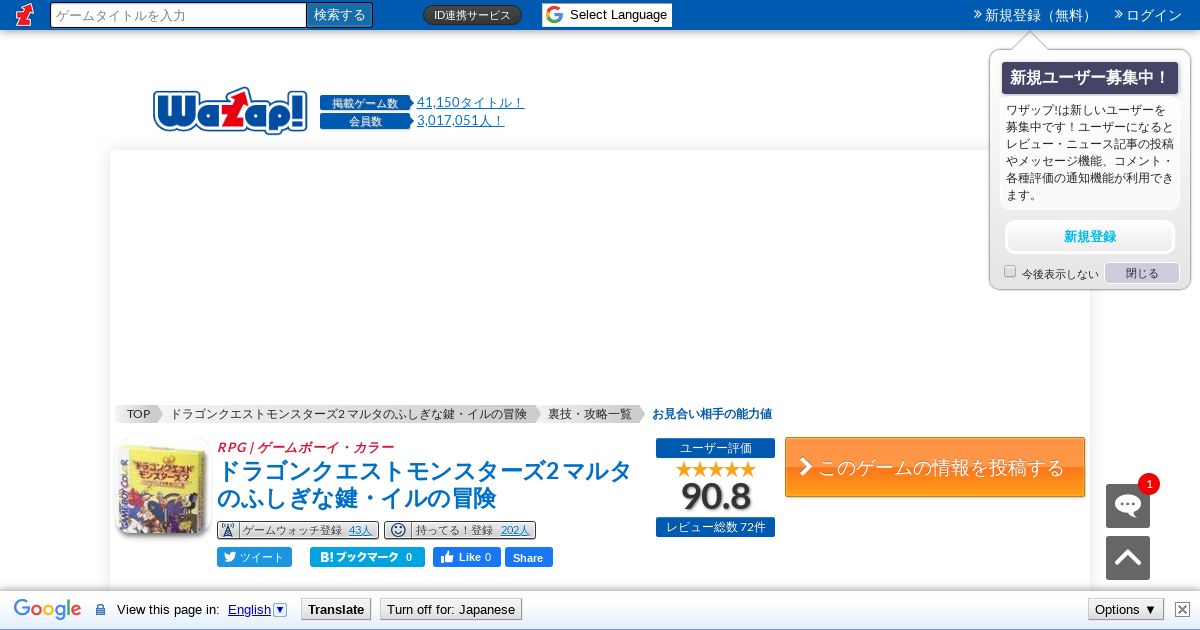Viewport: 1200px width, 630px height.
Task: Click the five-star user rating
Action: pos(715,469)
